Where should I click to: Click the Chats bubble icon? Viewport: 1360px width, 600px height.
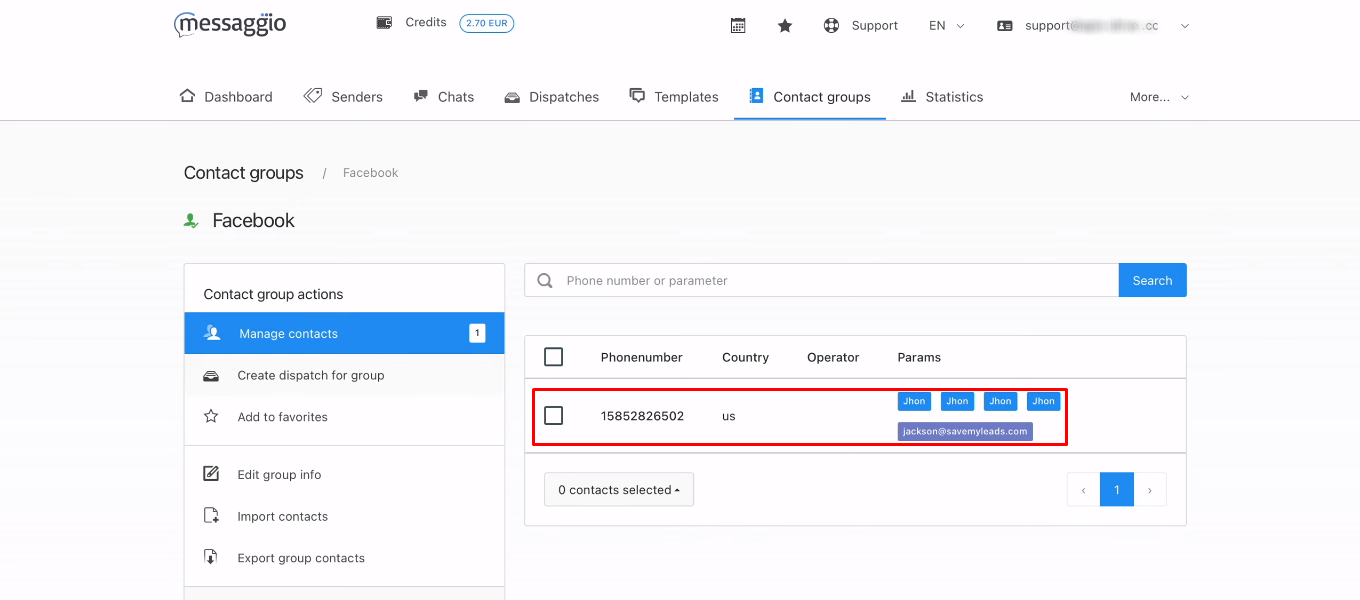coord(420,97)
